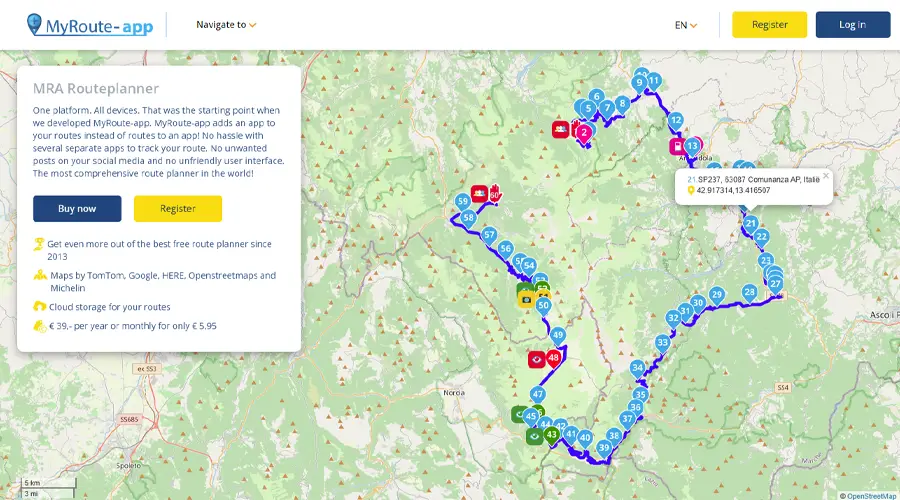Click the Spoleto town label on map
The height and width of the screenshot is (500, 900).
[x=129, y=466]
